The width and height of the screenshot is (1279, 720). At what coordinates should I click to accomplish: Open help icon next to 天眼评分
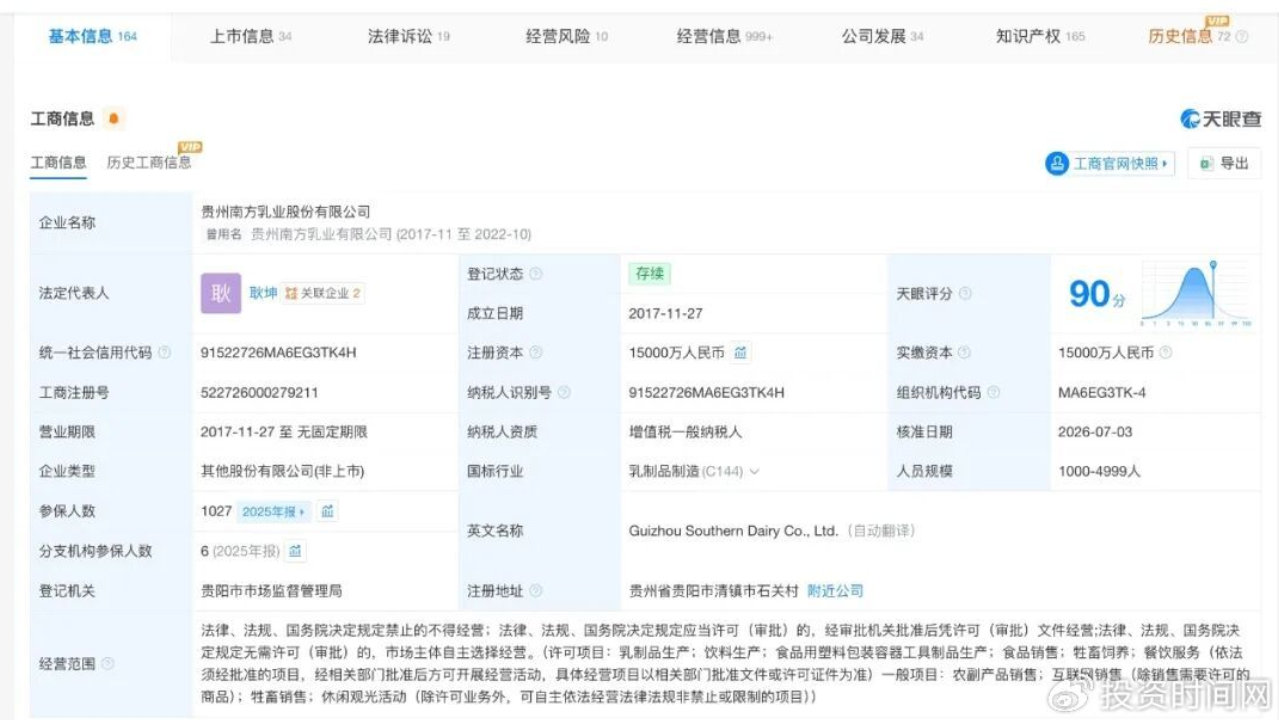click(965, 294)
